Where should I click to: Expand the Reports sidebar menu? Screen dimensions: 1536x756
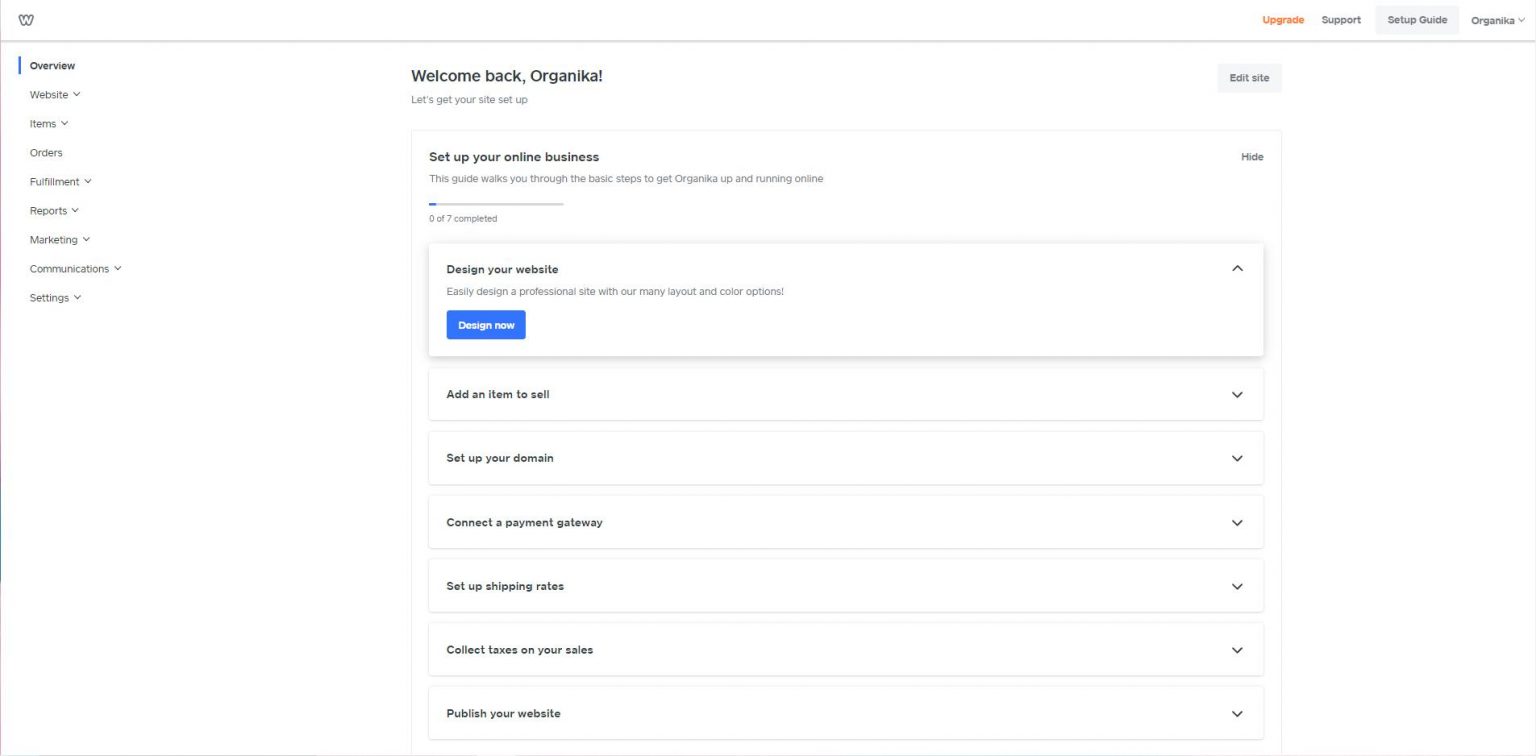coord(55,210)
